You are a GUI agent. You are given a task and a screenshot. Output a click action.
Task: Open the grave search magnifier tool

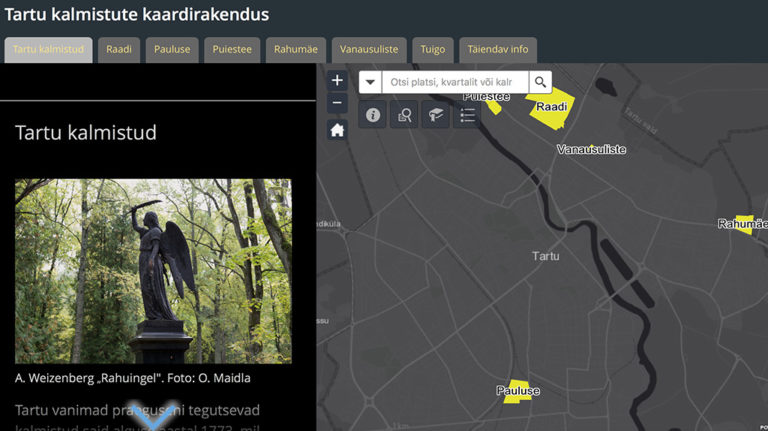tap(404, 115)
